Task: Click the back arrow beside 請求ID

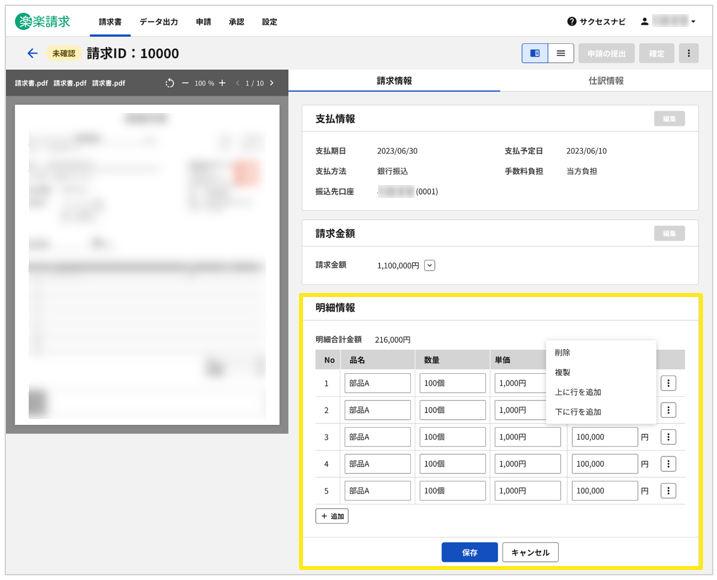Action: 32,53
